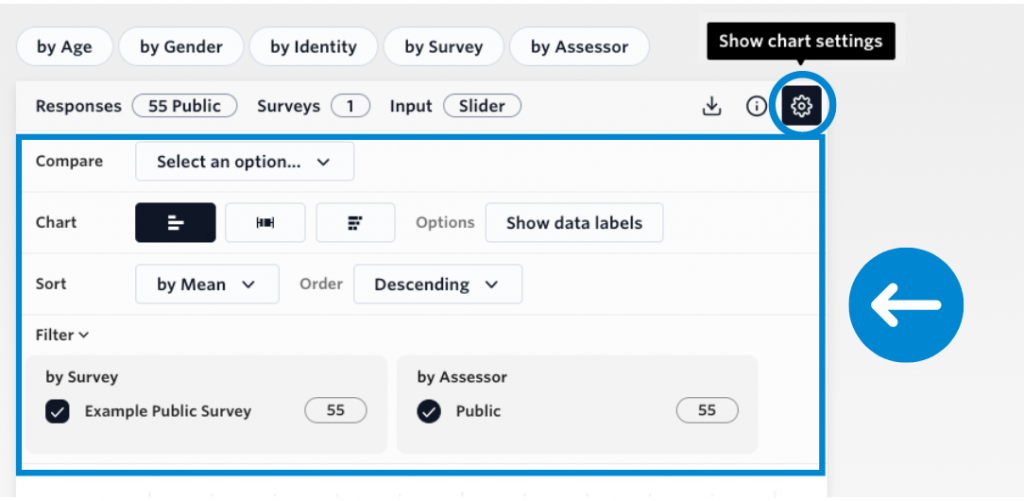
Task: Switch to the box plot chart type
Action: pos(265,223)
